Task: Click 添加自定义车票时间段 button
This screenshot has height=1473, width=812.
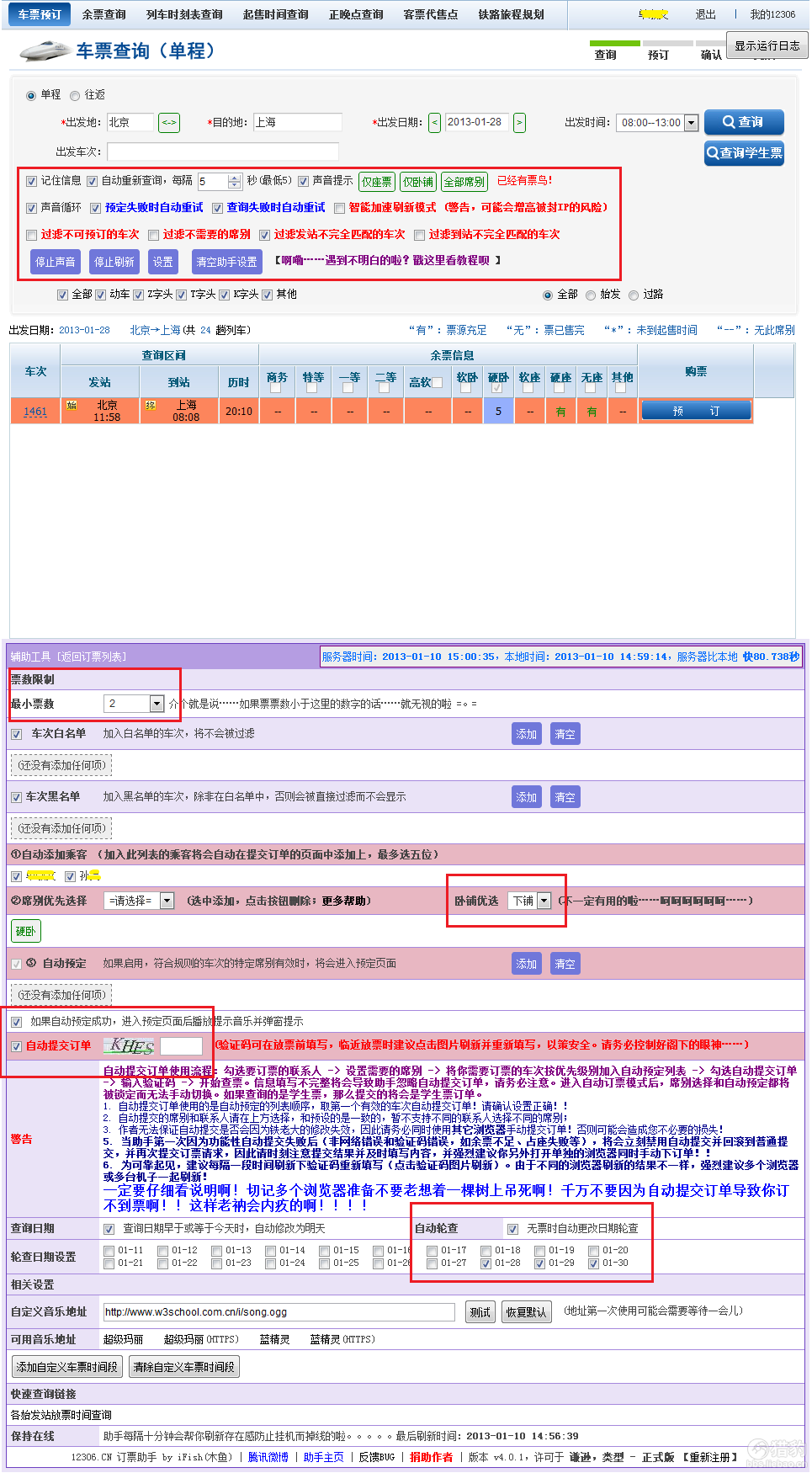Action: 67,1367
